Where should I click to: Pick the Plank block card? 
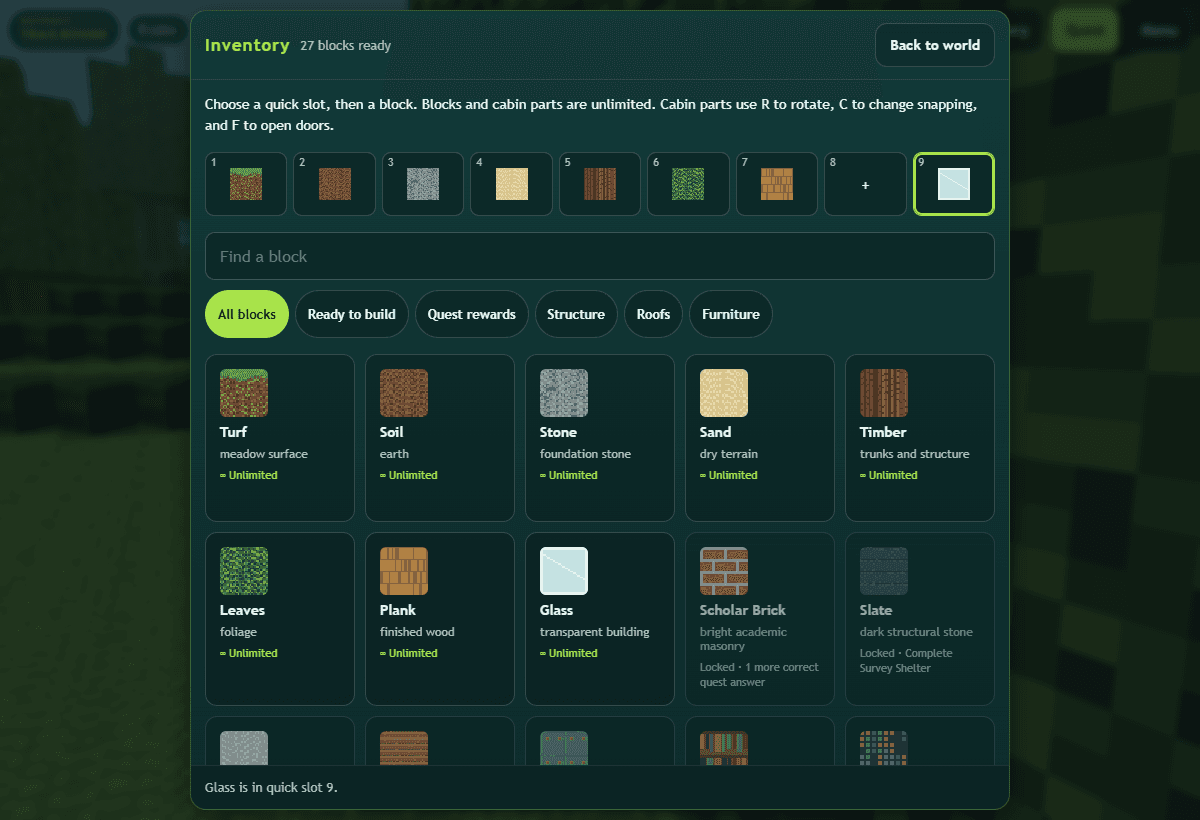pos(440,619)
